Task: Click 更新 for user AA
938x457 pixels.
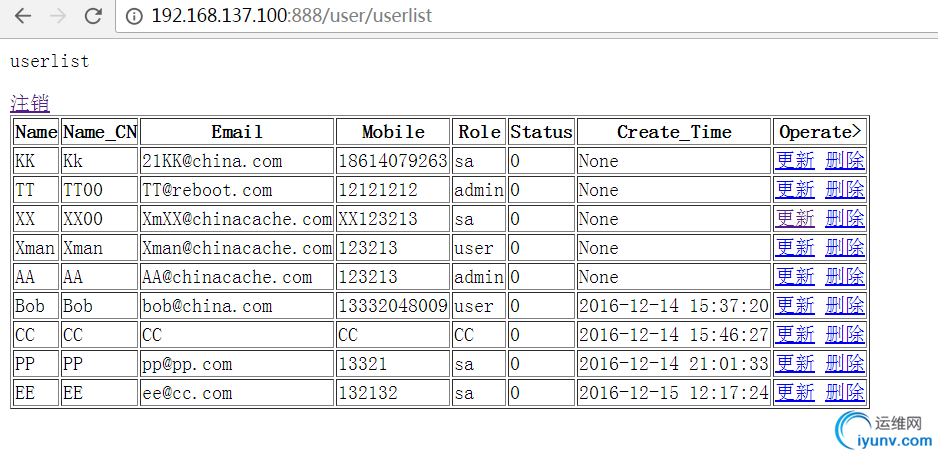Action: (x=794, y=277)
